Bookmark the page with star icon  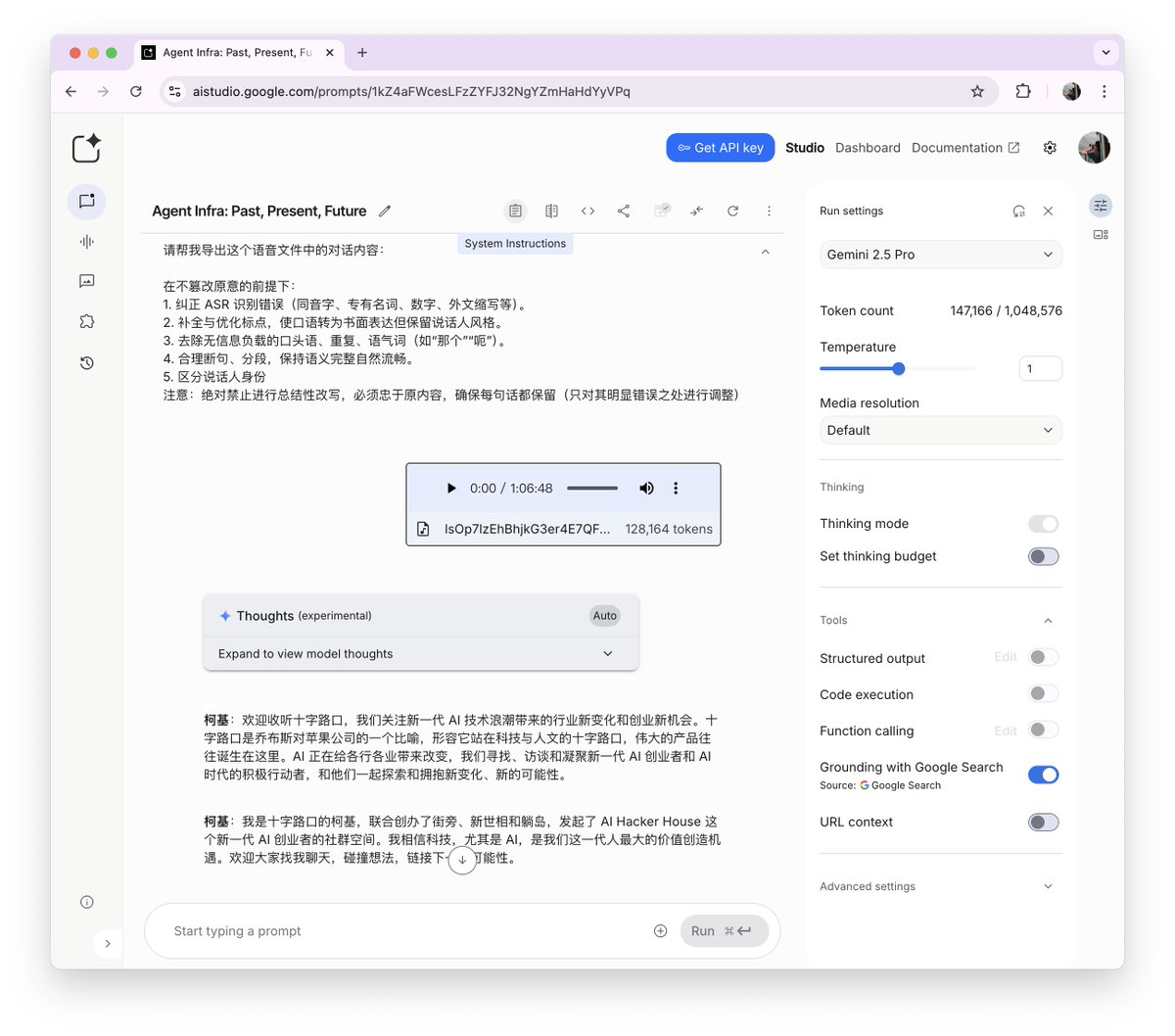point(977,91)
